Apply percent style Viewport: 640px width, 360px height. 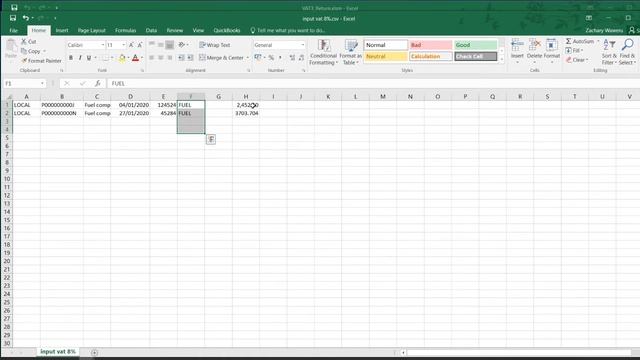pyautogui.click(x=271, y=58)
